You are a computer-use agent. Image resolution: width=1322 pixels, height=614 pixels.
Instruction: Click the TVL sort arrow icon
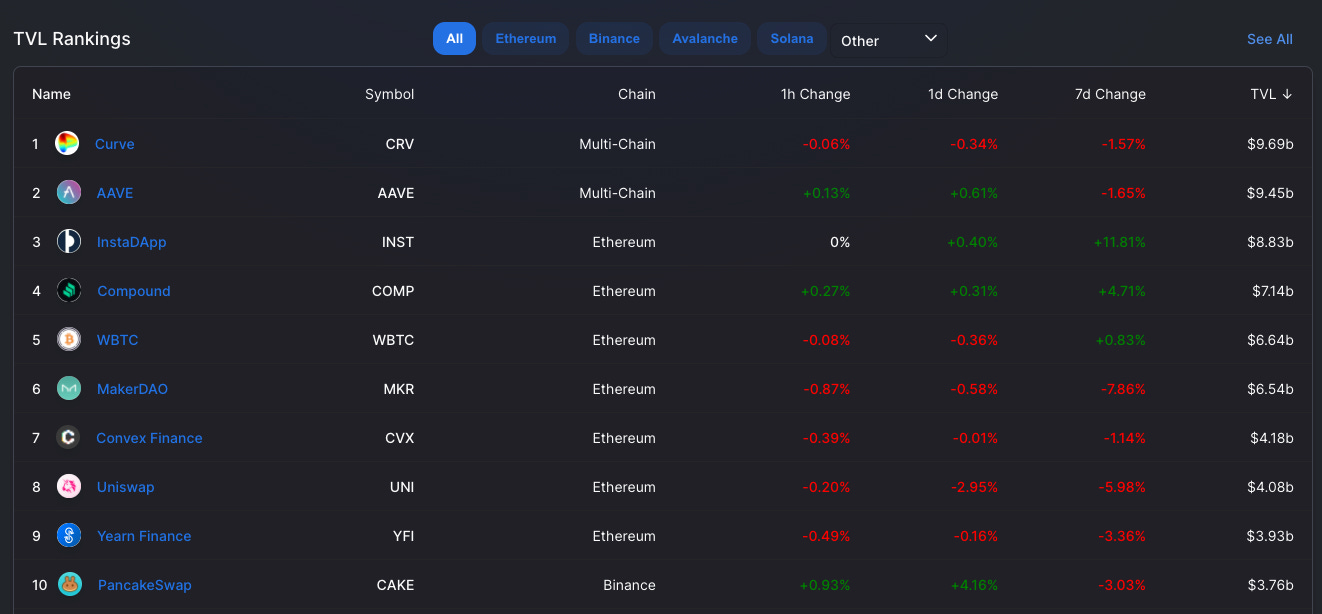point(1287,94)
